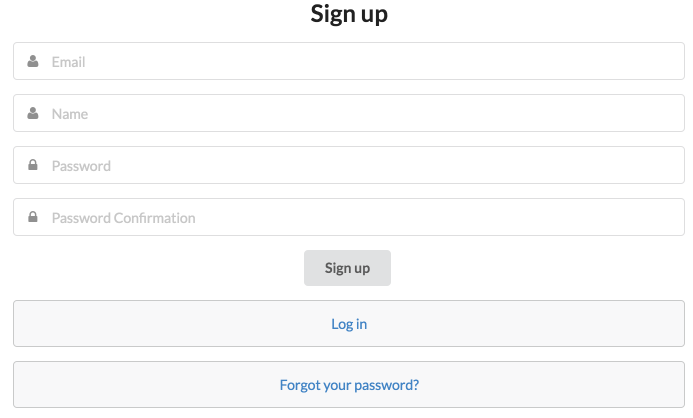Screen dimensions: 693x418
Task: Submit the registration form with Sign up
Action: (x=347, y=268)
